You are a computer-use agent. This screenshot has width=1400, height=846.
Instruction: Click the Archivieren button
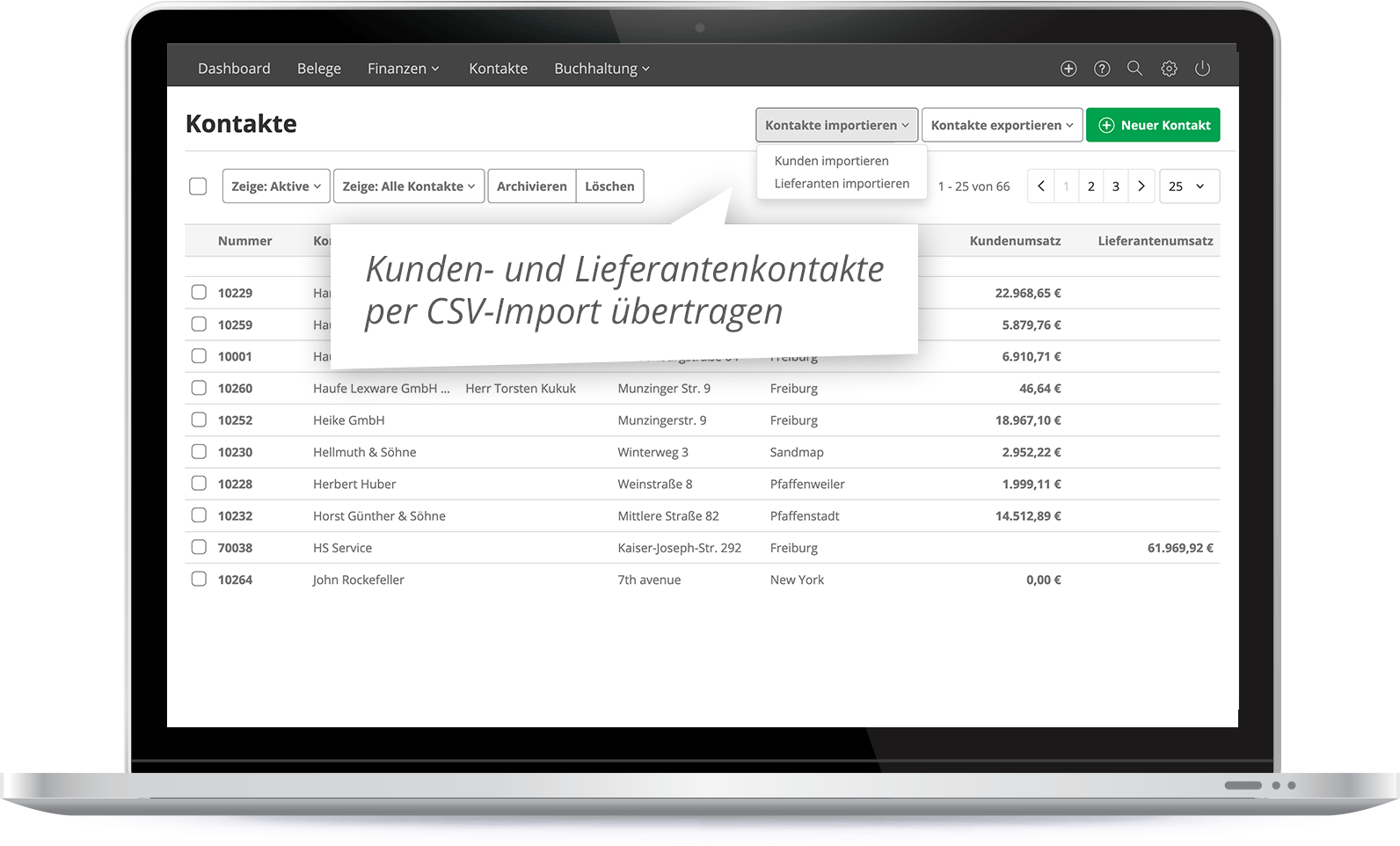pyautogui.click(x=531, y=186)
